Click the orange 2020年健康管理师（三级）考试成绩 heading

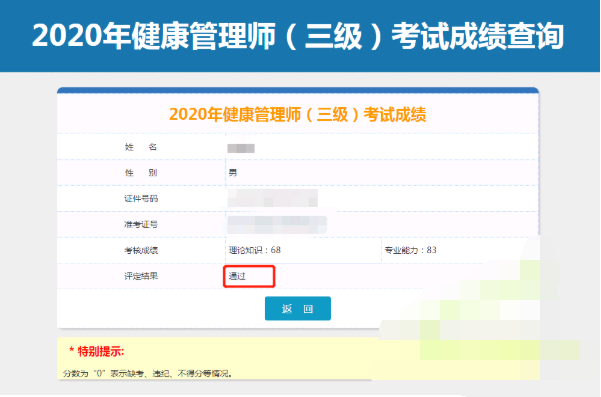point(297,114)
